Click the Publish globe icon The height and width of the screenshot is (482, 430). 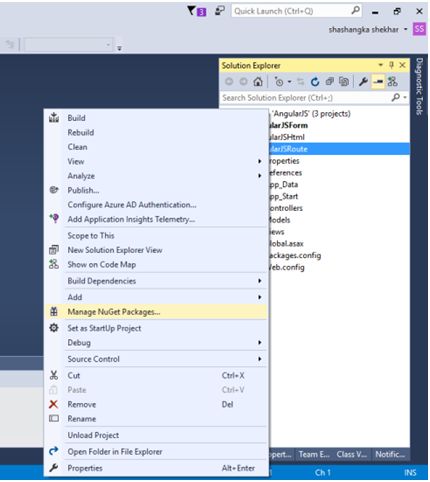point(54,190)
